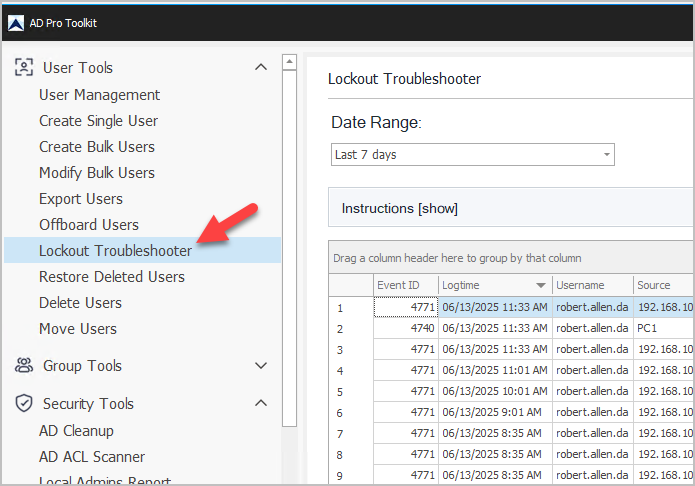Click row 2 logtime 11:33 AM cell
This screenshot has width=695, height=486.
point(495,328)
